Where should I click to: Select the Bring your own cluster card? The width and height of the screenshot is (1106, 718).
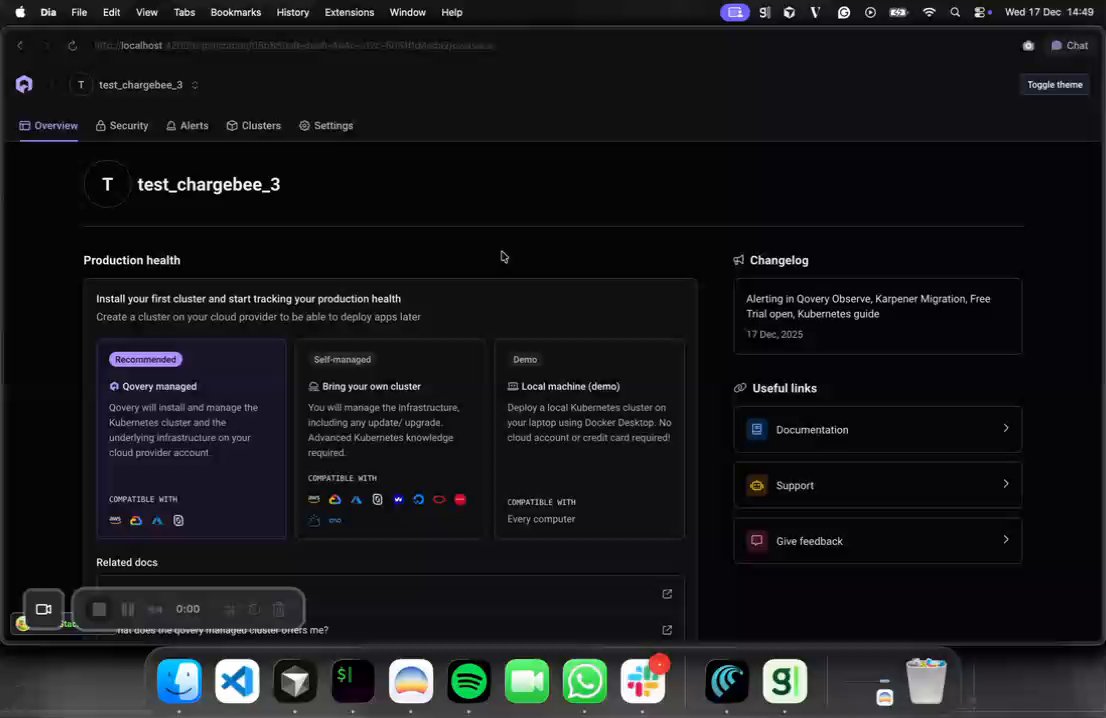click(390, 439)
